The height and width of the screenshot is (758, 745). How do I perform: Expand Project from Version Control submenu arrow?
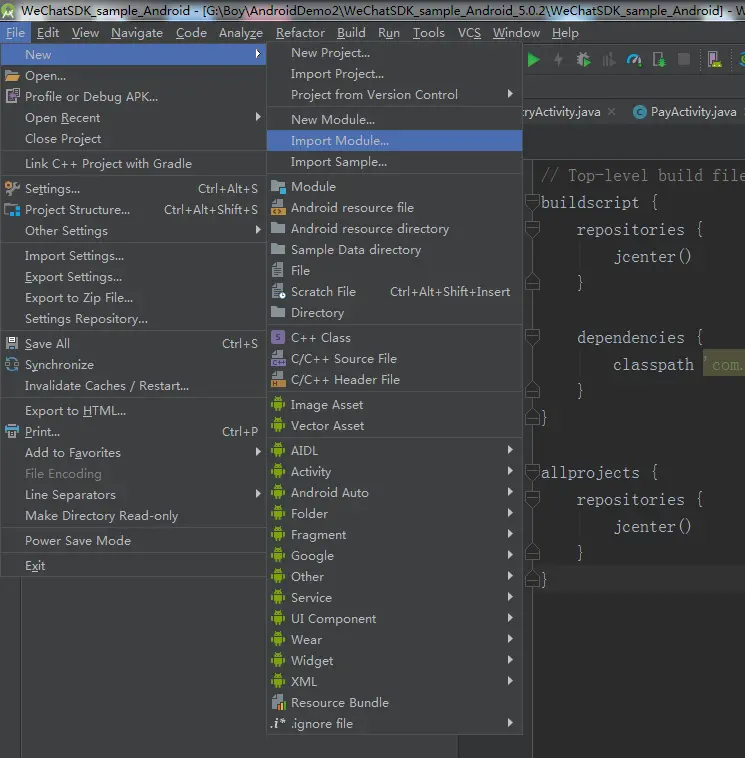[510, 94]
